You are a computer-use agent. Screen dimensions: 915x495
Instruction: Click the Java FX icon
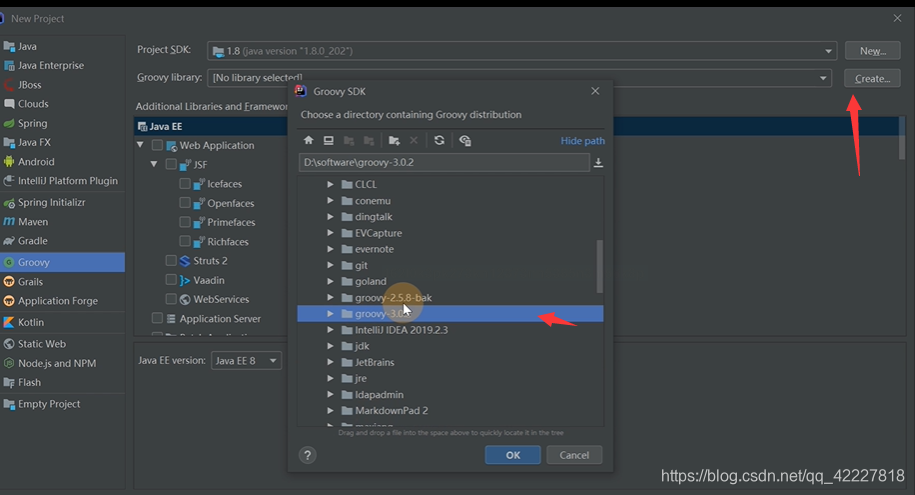[x=9, y=142]
